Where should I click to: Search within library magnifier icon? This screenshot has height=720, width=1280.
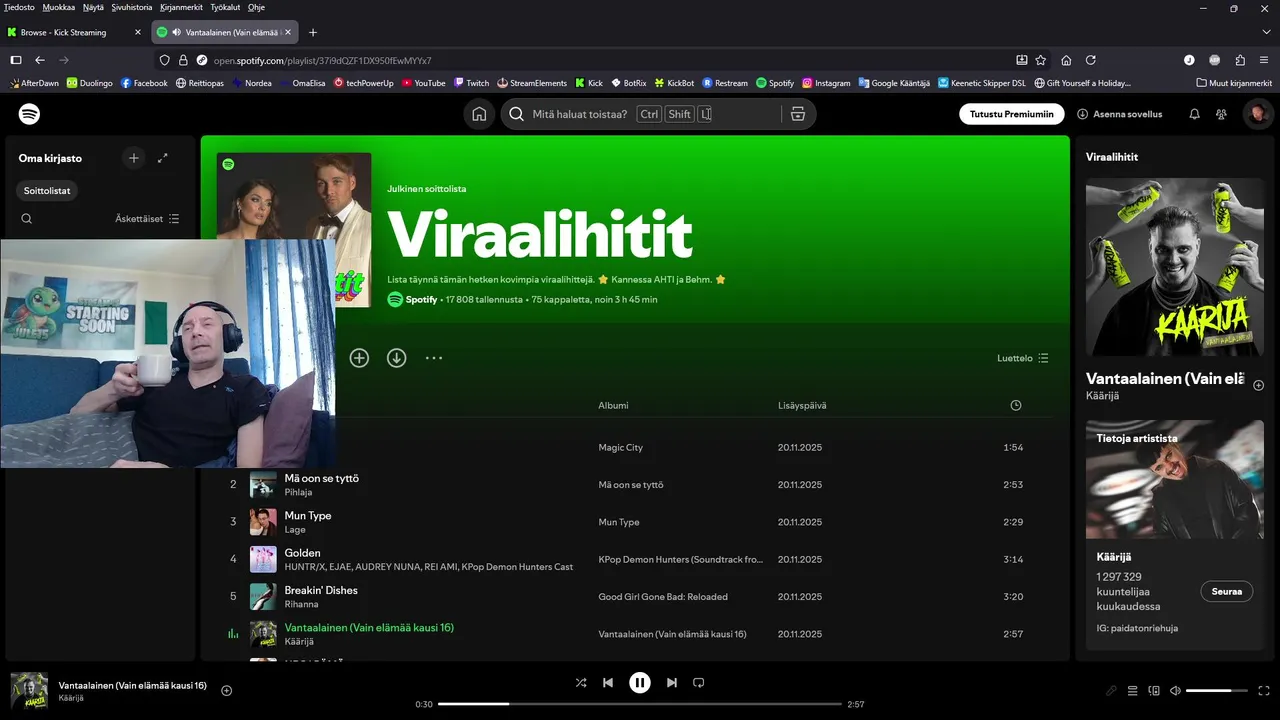pyautogui.click(x=27, y=219)
